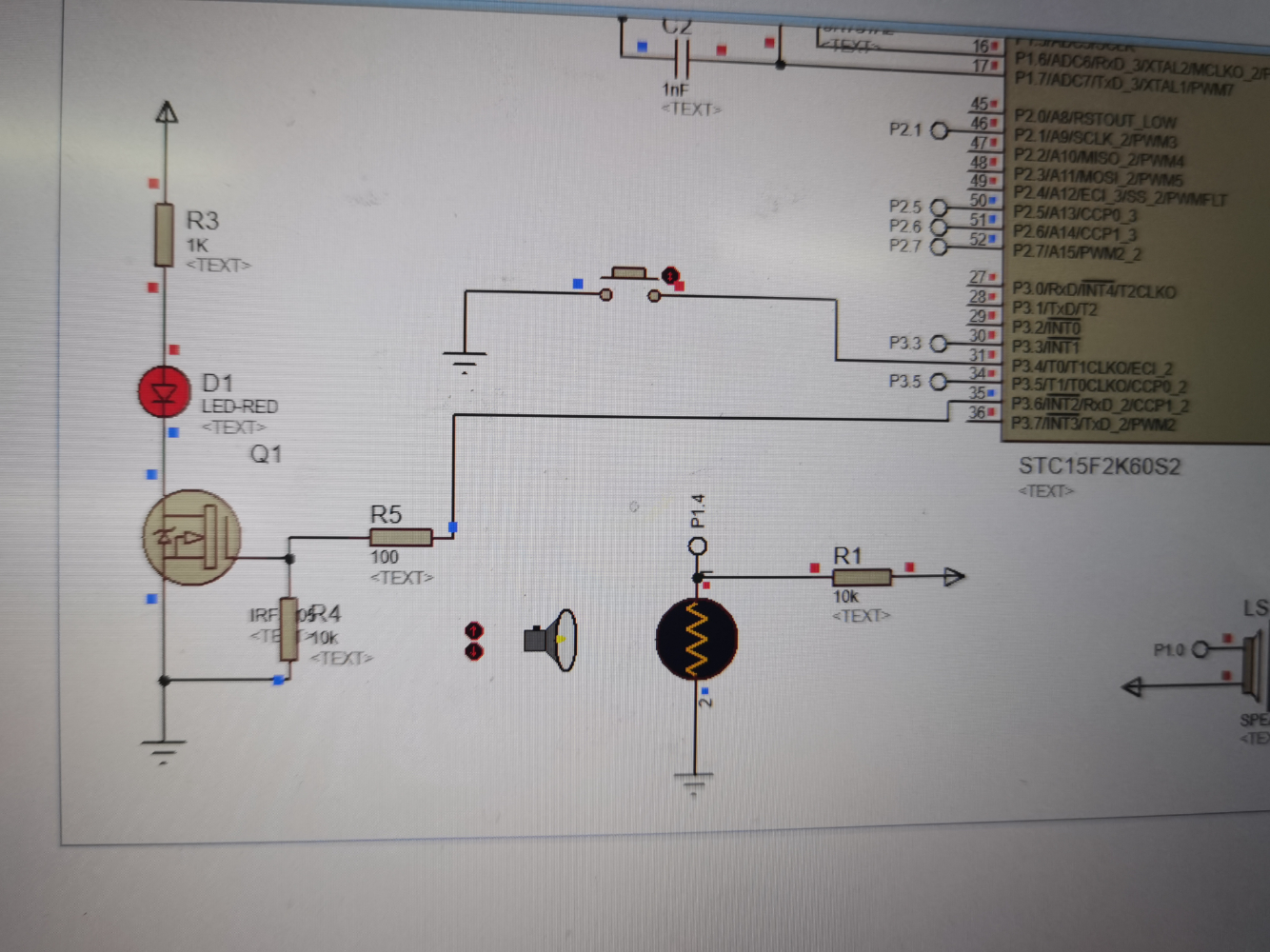1270x952 pixels.
Task: Click the P3.7/INT3/TxD_2/PWM2 pin label
Action: click(1094, 424)
